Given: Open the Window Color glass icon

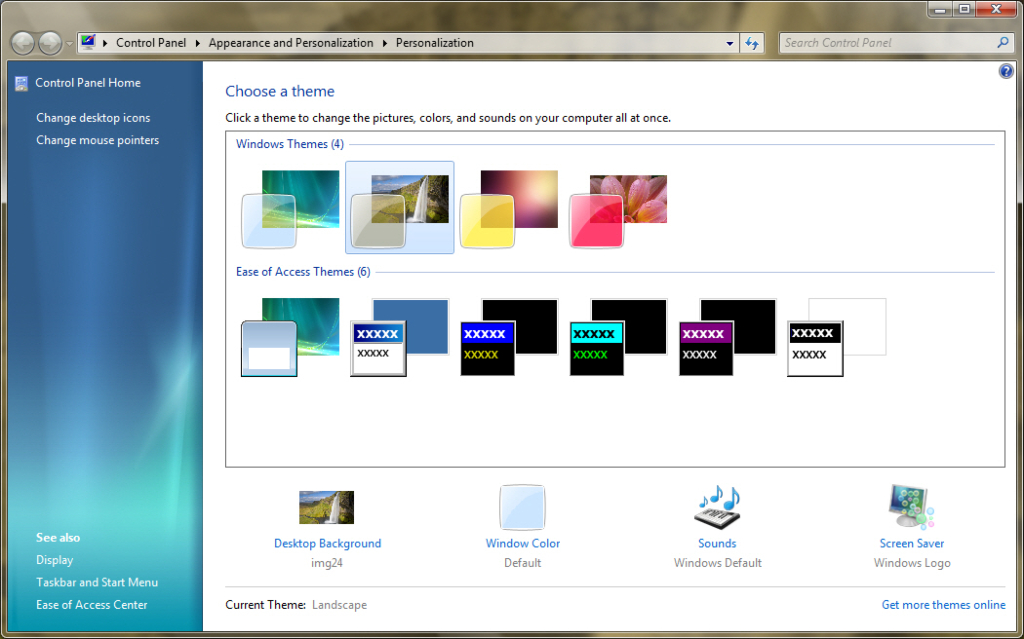Looking at the screenshot, I should click(x=522, y=507).
